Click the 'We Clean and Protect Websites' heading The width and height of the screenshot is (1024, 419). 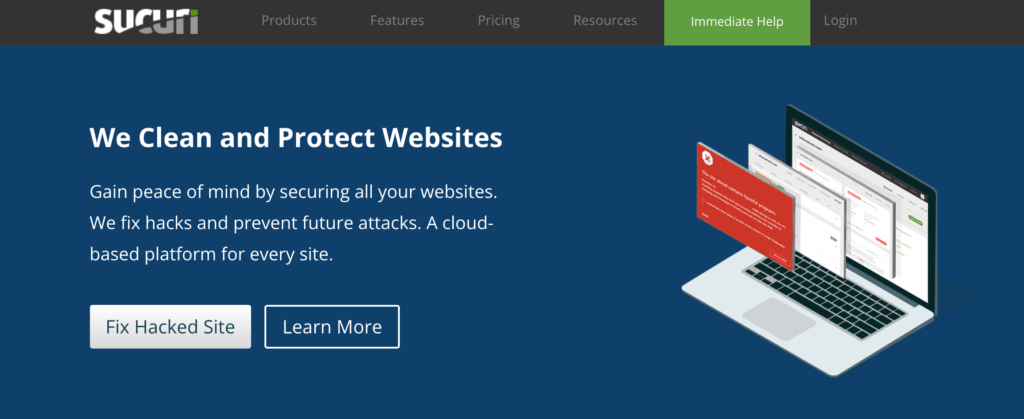coord(296,138)
